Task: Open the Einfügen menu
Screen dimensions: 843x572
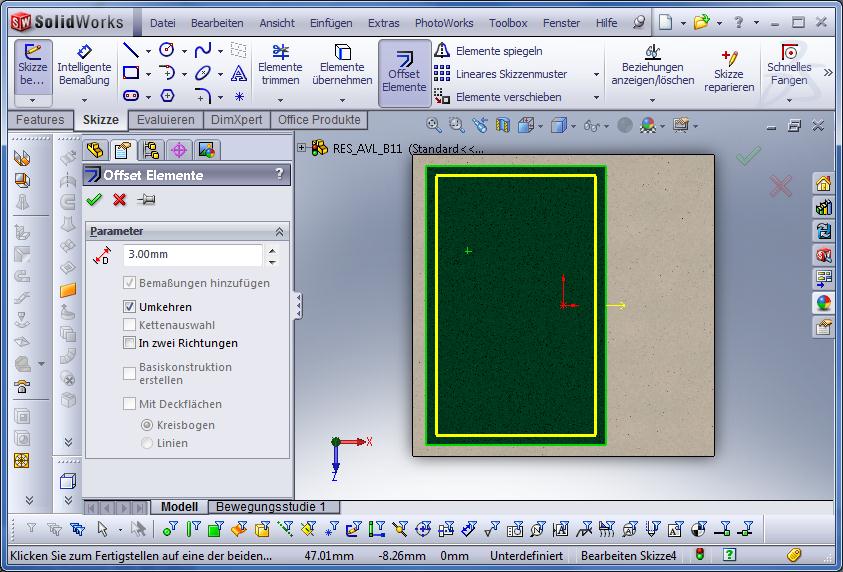Action: [330, 23]
